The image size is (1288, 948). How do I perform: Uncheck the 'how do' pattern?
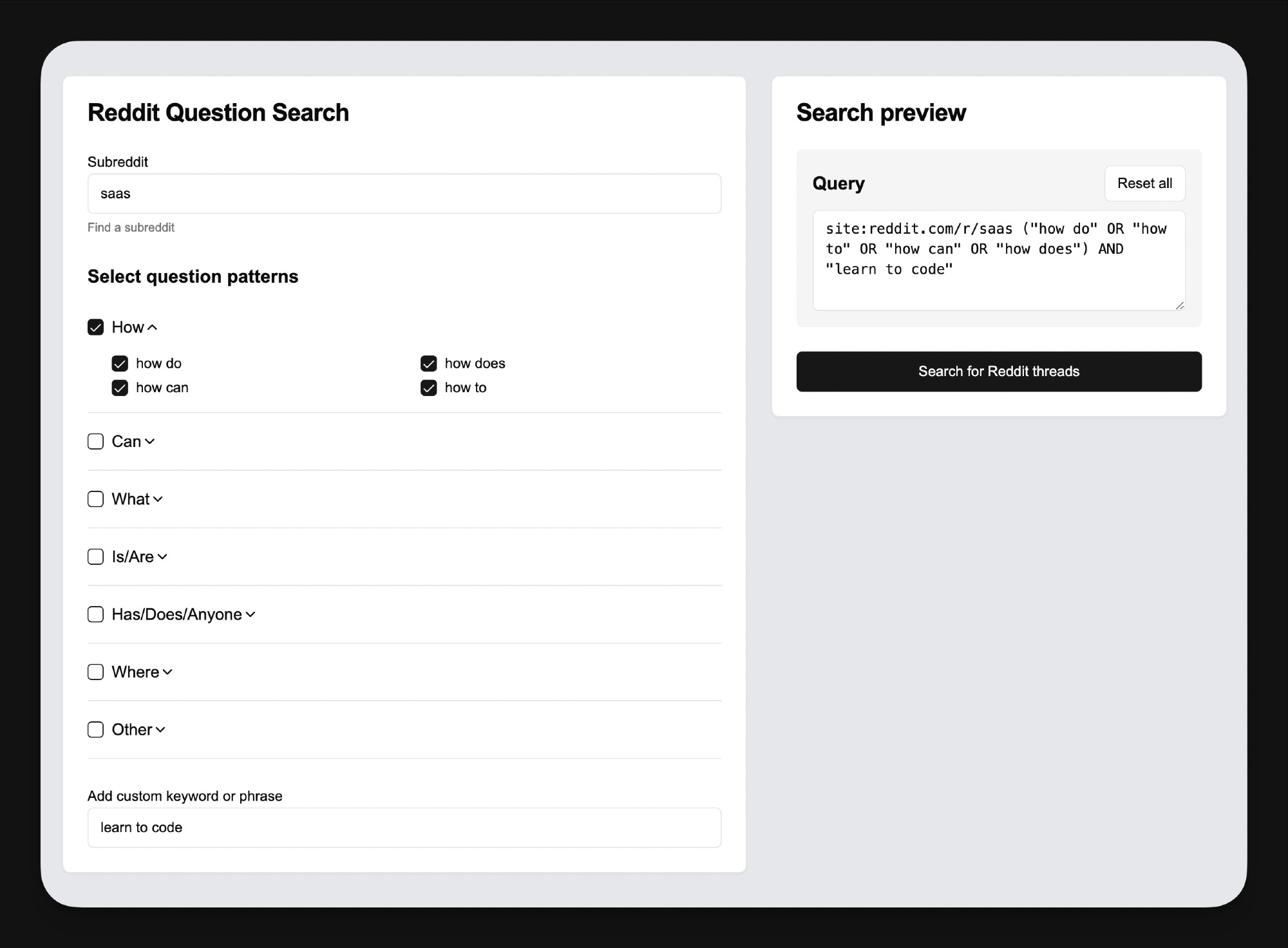pyautogui.click(x=120, y=364)
